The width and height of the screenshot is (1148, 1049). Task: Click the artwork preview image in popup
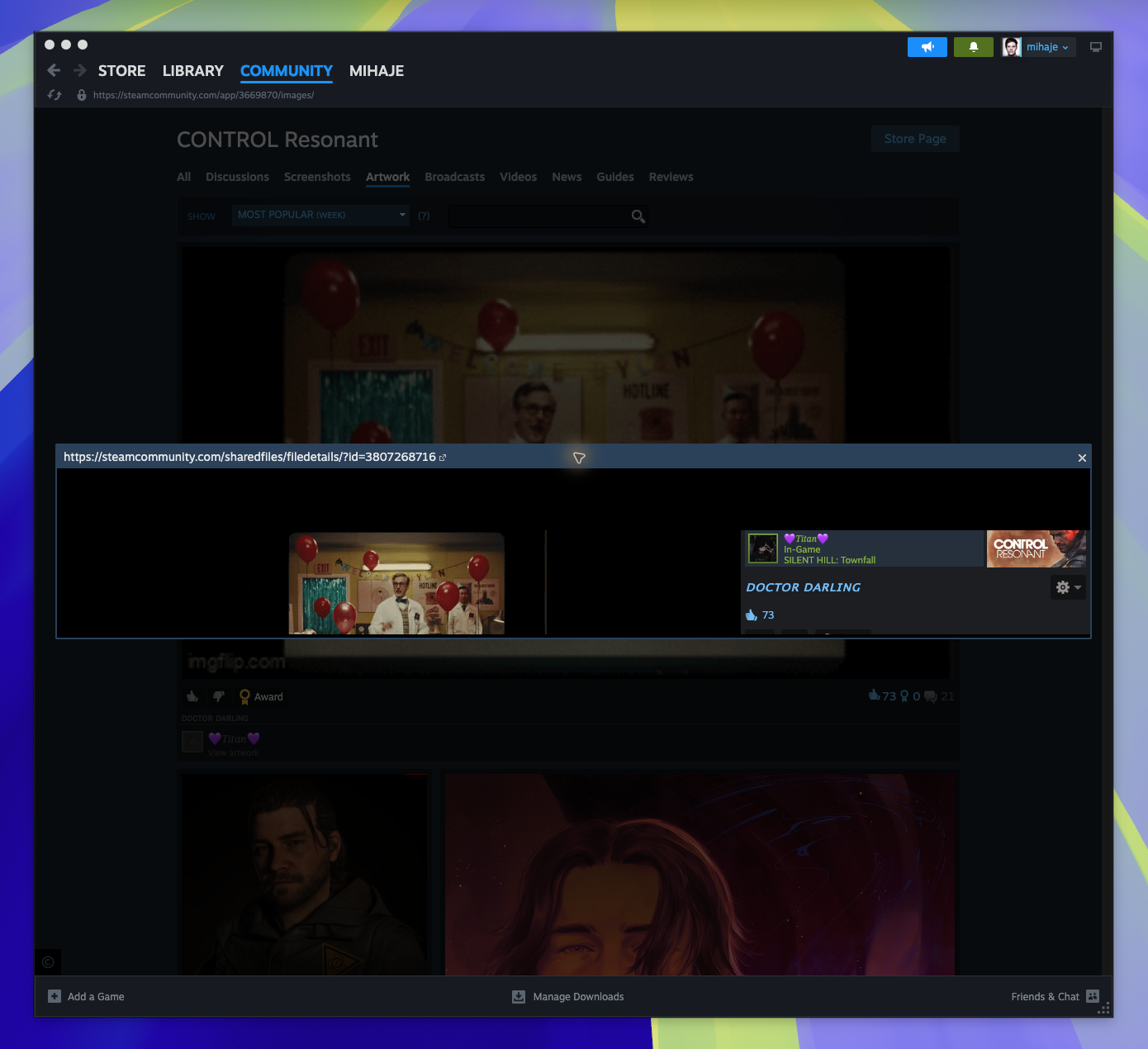point(396,583)
